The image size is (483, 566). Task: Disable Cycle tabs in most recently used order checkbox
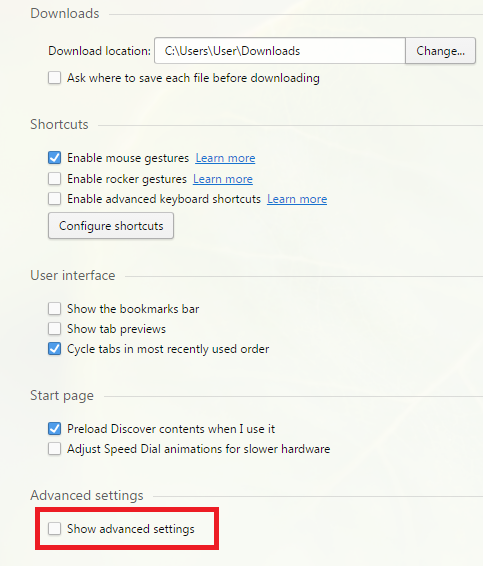pos(55,349)
